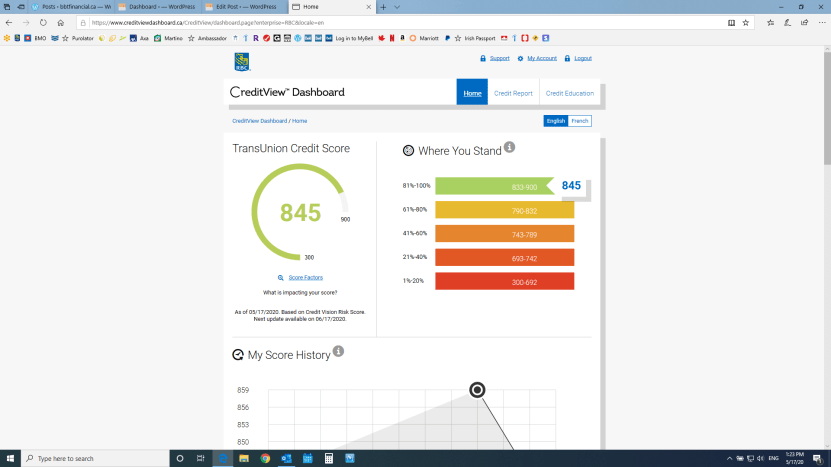This screenshot has width=831, height=467.
Task: Expand the tab list chevron
Action: (x=398, y=6)
